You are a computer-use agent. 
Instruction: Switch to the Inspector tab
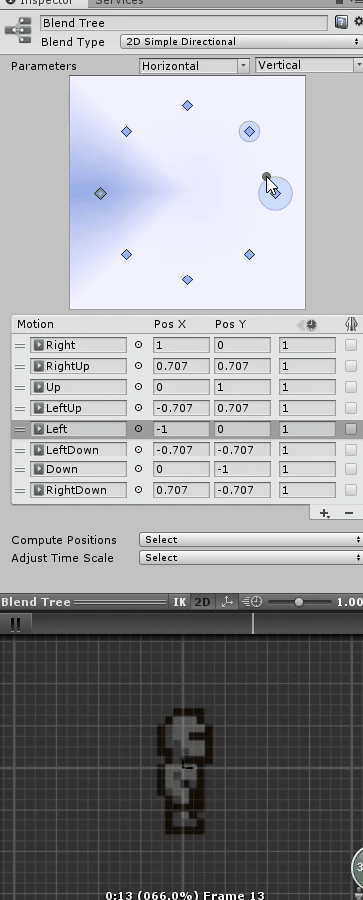pyautogui.click(x=43, y=2)
